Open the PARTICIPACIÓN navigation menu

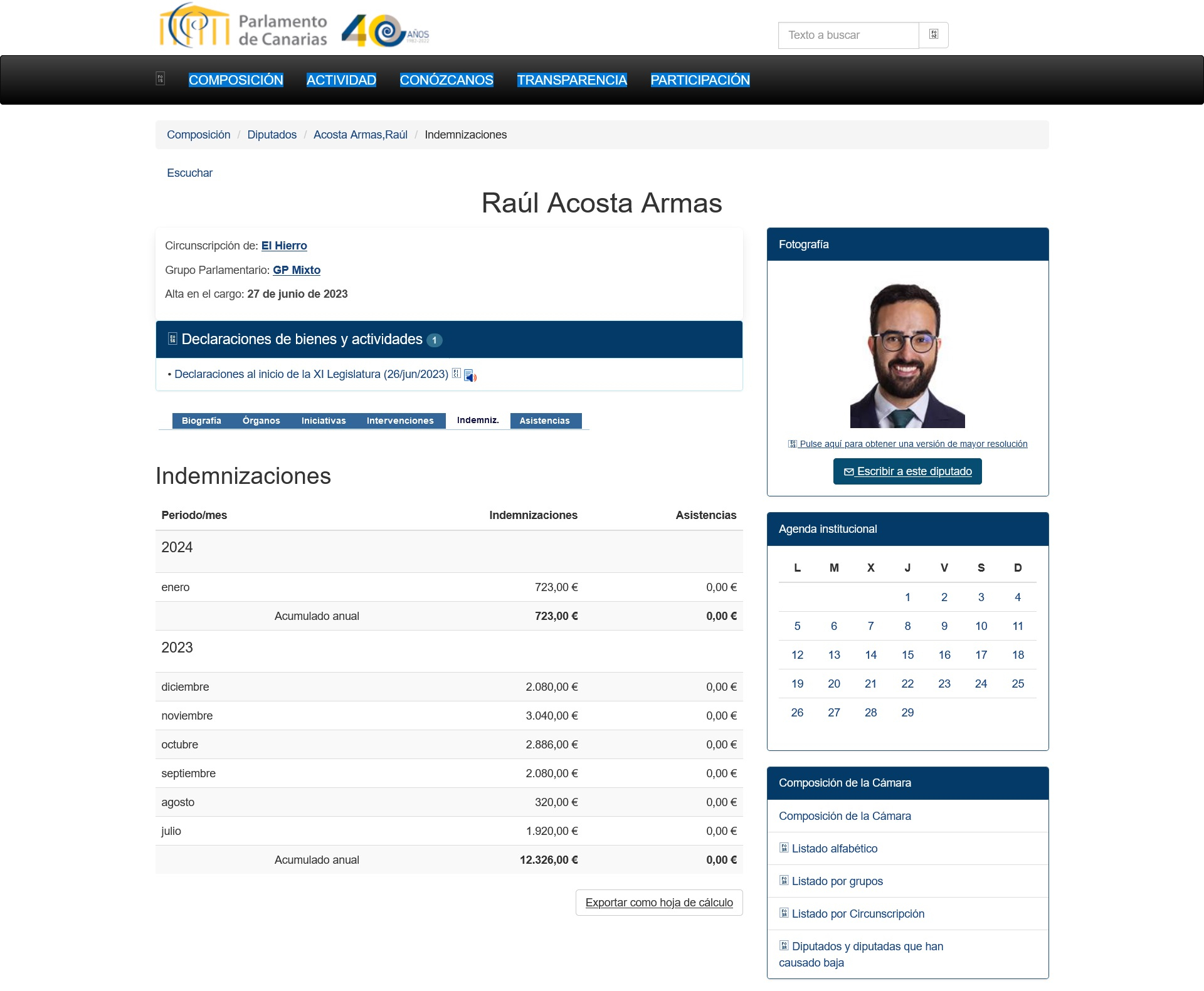point(700,80)
